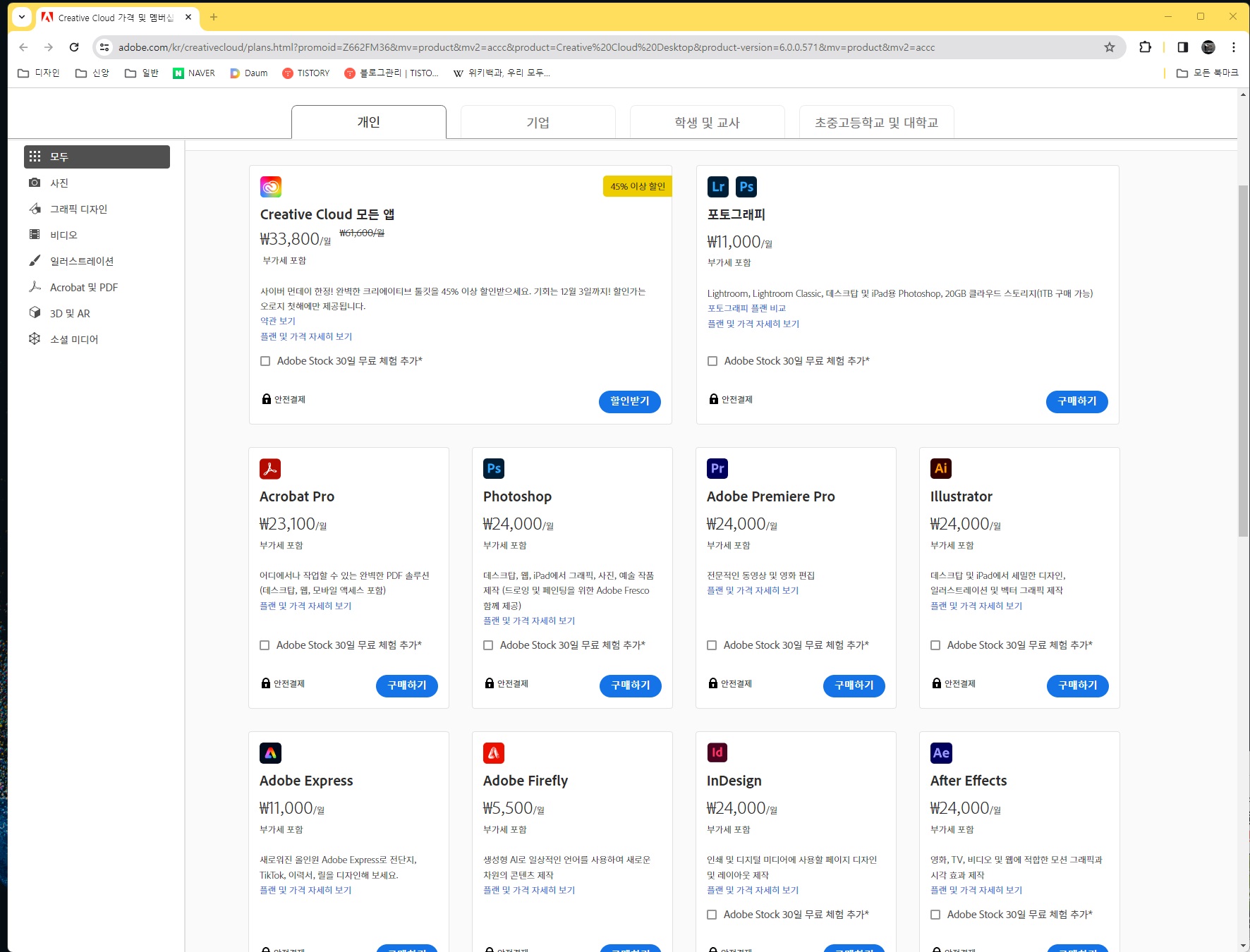Image resolution: width=1250 pixels, height=952 pixels.
Task: Open the Chrome three-dot menu
Action: pos(1234,47)
